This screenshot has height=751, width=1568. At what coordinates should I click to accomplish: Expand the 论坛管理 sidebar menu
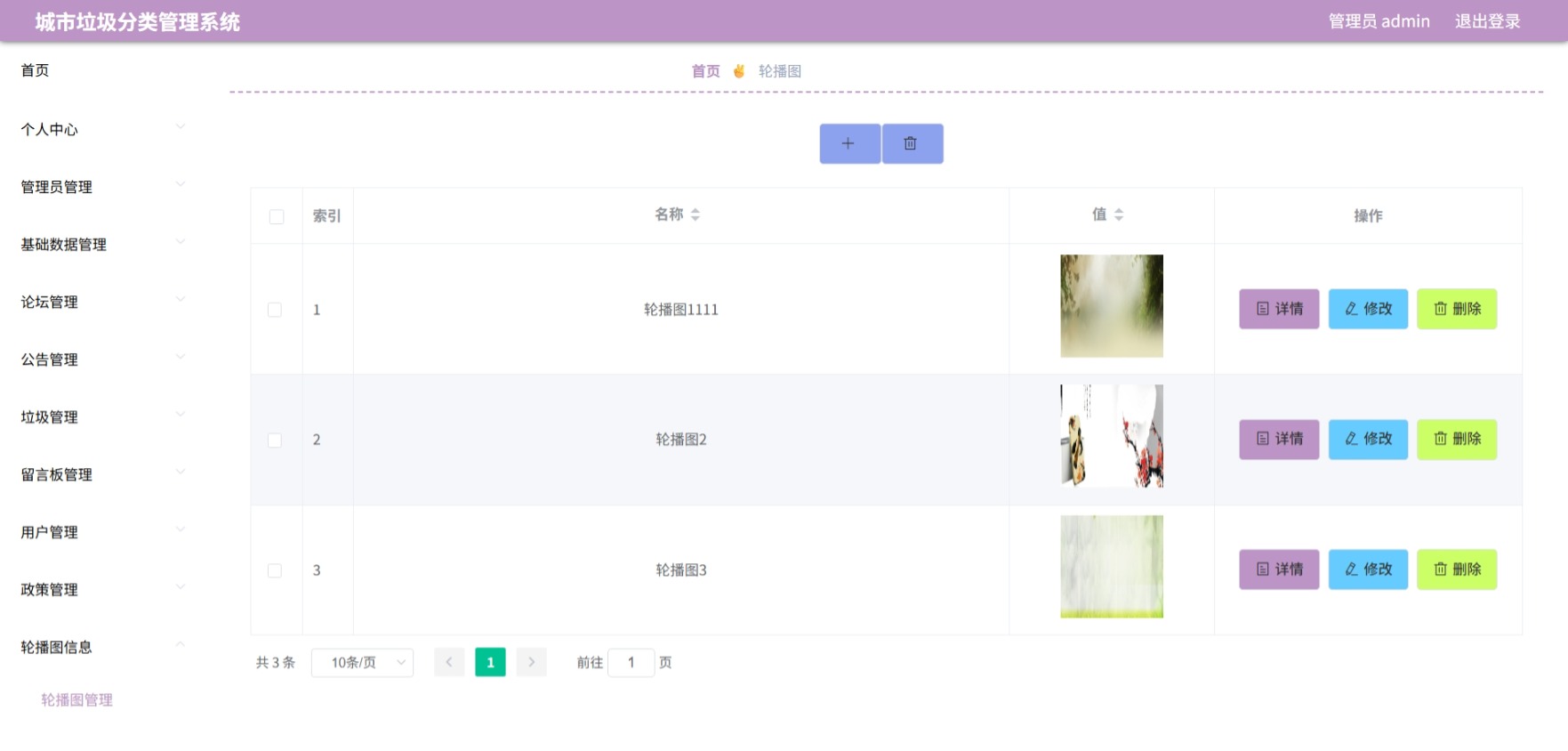[x=102, y=302]
